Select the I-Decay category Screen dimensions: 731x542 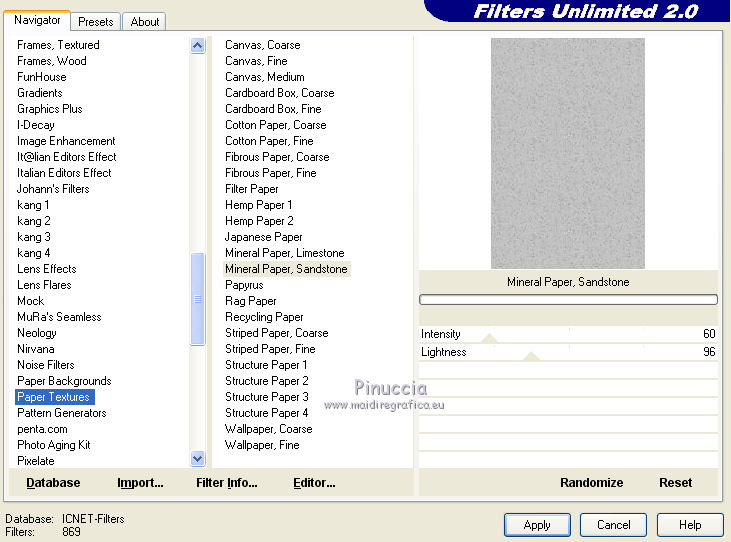pyautogui.click(x=36, y=125)
